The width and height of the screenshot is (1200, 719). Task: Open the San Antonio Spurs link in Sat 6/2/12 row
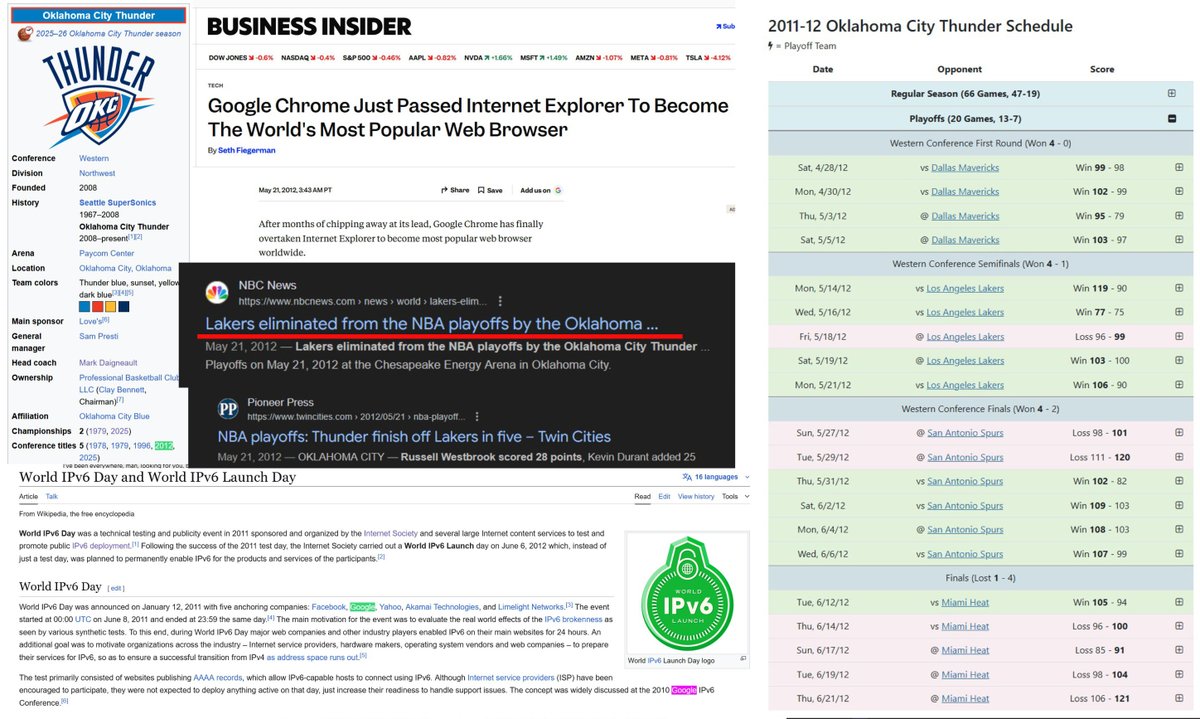tap(965, 505)
